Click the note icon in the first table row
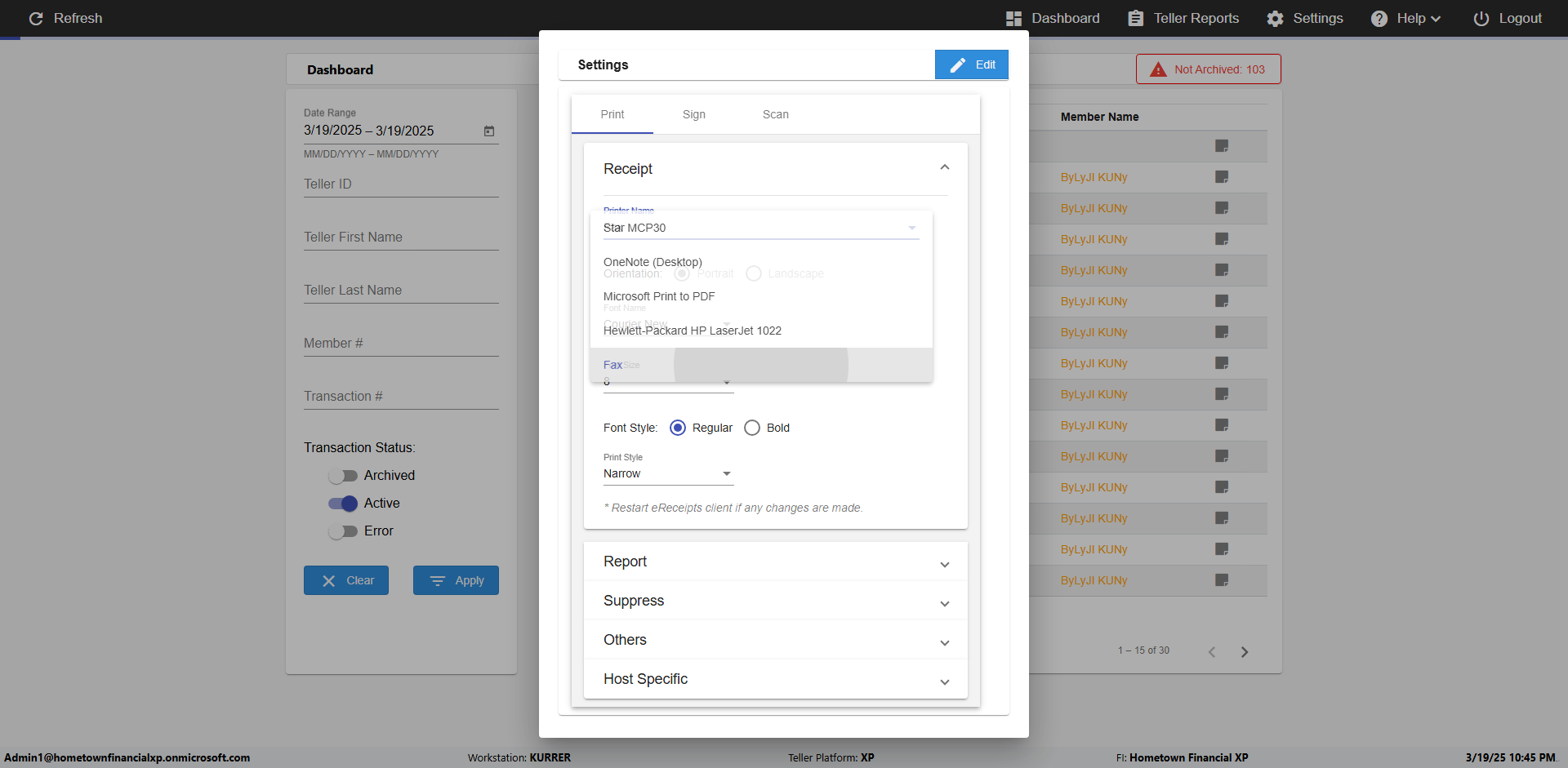 point(1222,146)
